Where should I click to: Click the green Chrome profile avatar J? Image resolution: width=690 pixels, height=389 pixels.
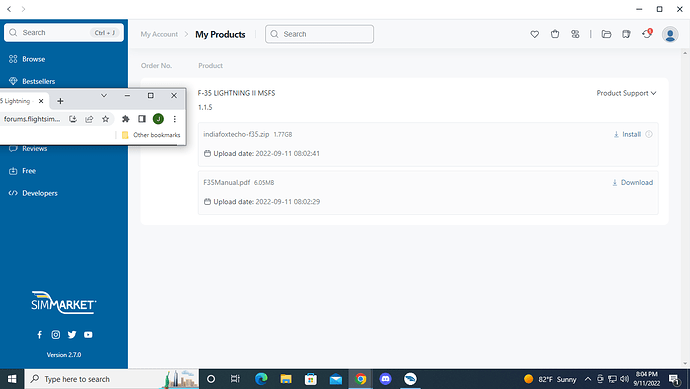158,119
